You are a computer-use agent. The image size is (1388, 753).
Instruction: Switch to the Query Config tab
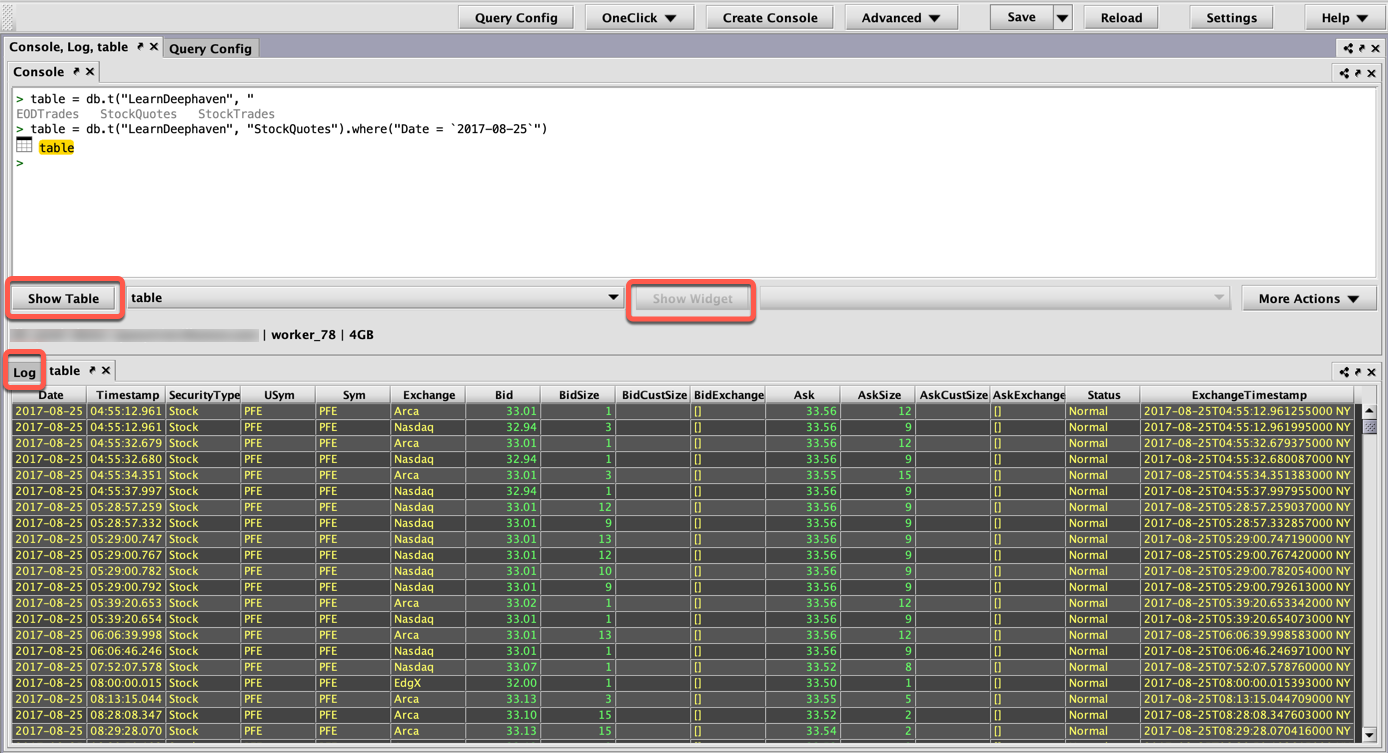pyautogui.click(x=210, y=48)
